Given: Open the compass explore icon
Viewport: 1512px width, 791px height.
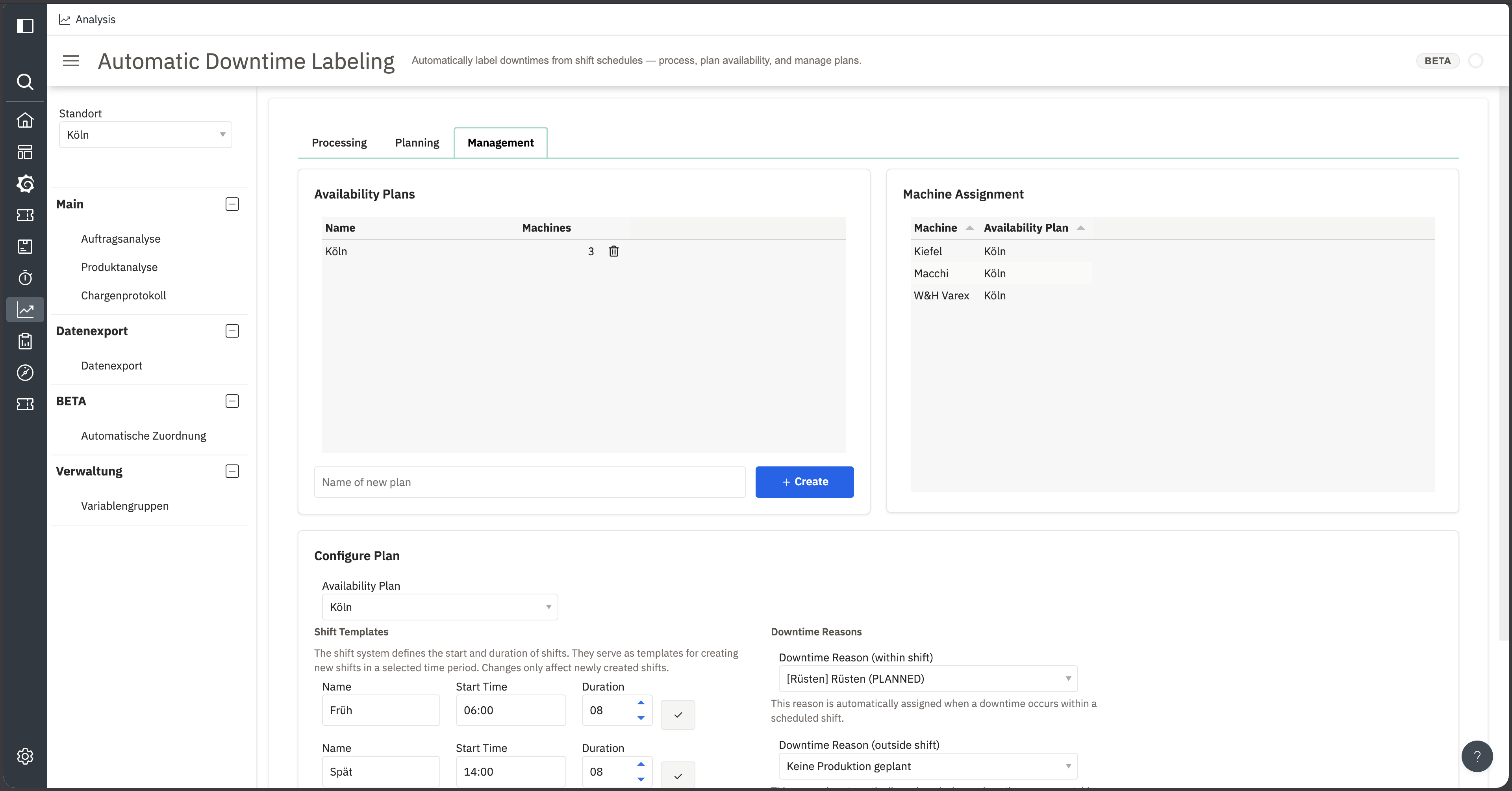Looking at the screenshot, I should pyautogui.click(x=25, y=372).
